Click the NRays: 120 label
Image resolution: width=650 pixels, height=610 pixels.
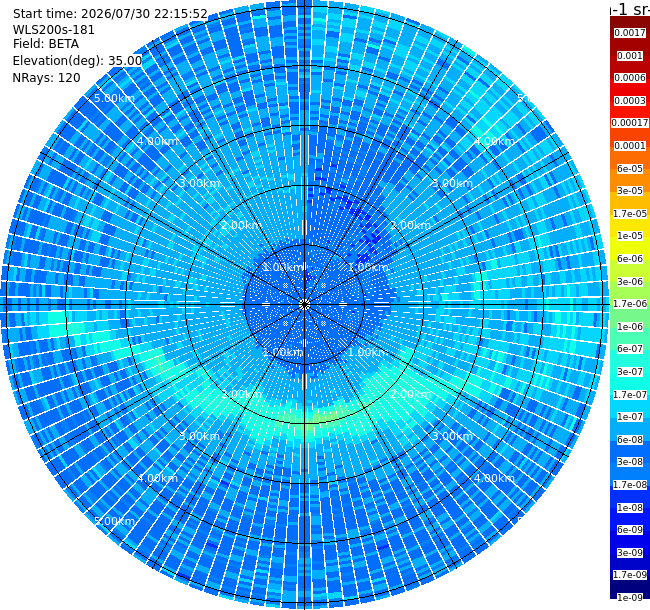click(x=46, y=78)
